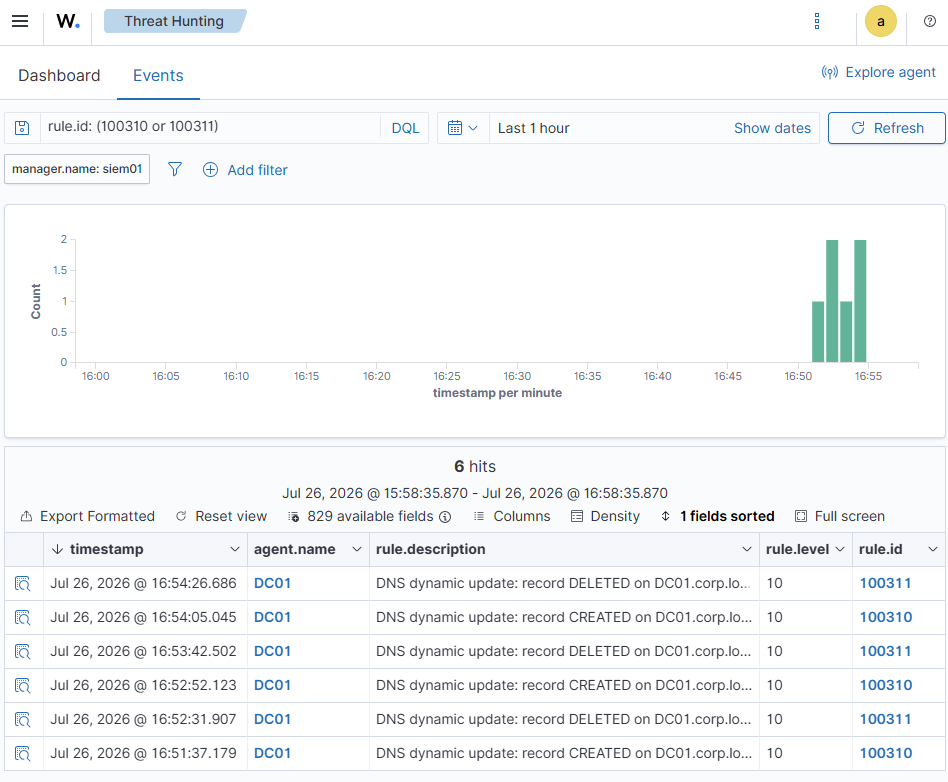Image resolution: width=948 pixels, height=782 pixels.
Task: Click the tallest histogram bar near 16:52
Action: coord(832,301)
